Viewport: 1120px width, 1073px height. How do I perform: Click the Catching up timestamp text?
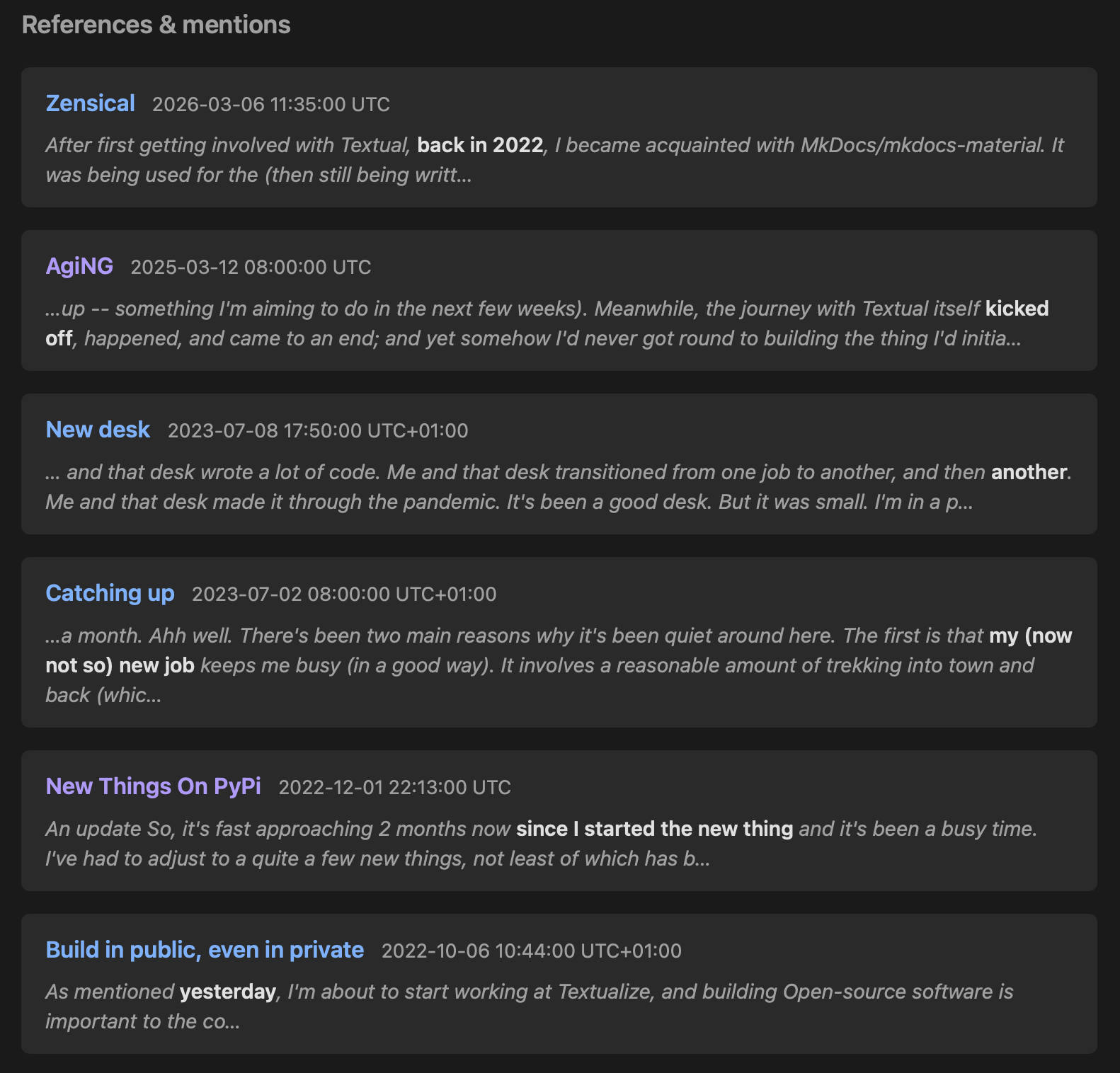point(345,595)
